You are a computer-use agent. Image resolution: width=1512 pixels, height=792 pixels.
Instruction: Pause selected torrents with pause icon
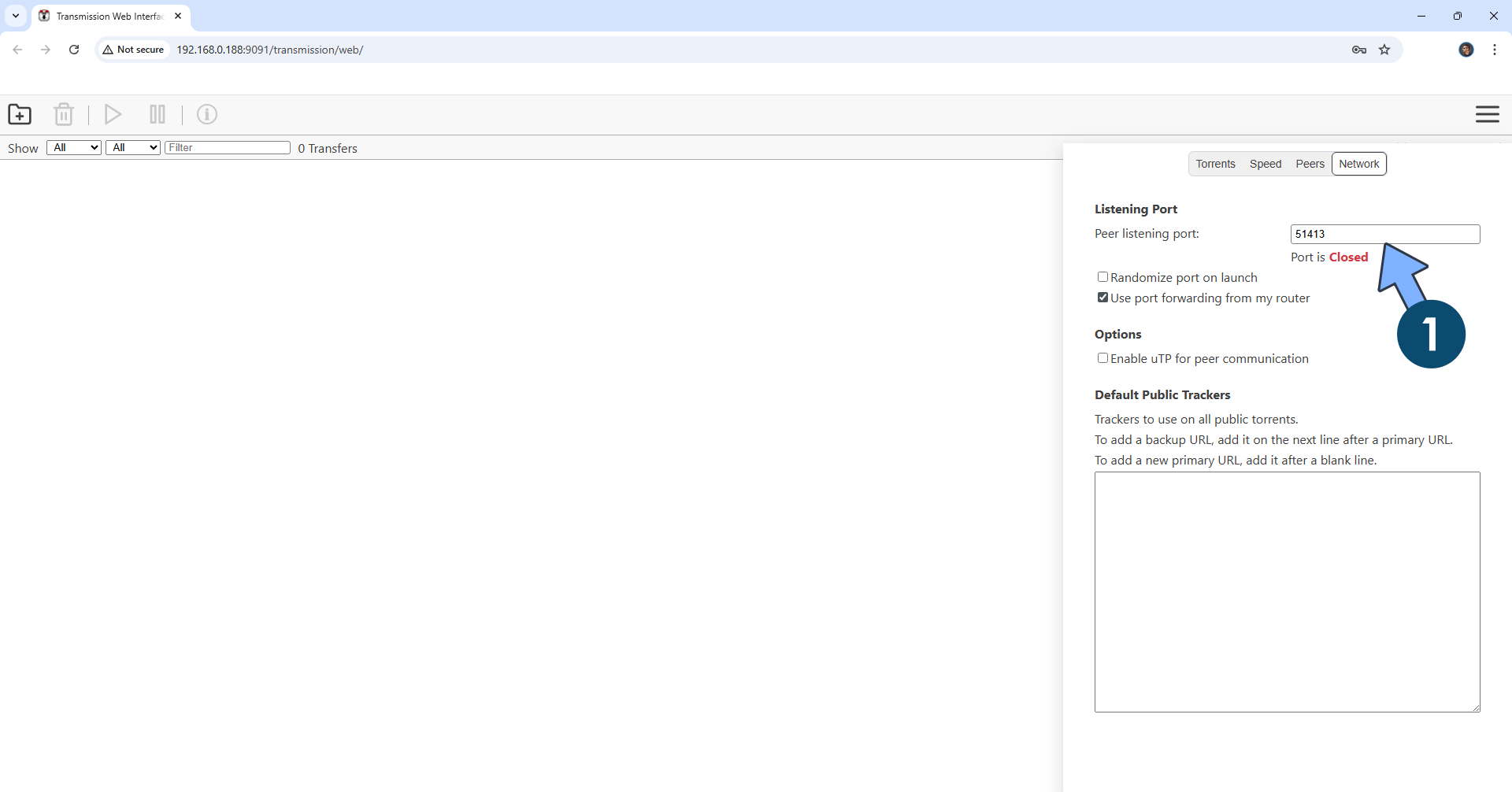pyautogui.click(x=157, y=114)
